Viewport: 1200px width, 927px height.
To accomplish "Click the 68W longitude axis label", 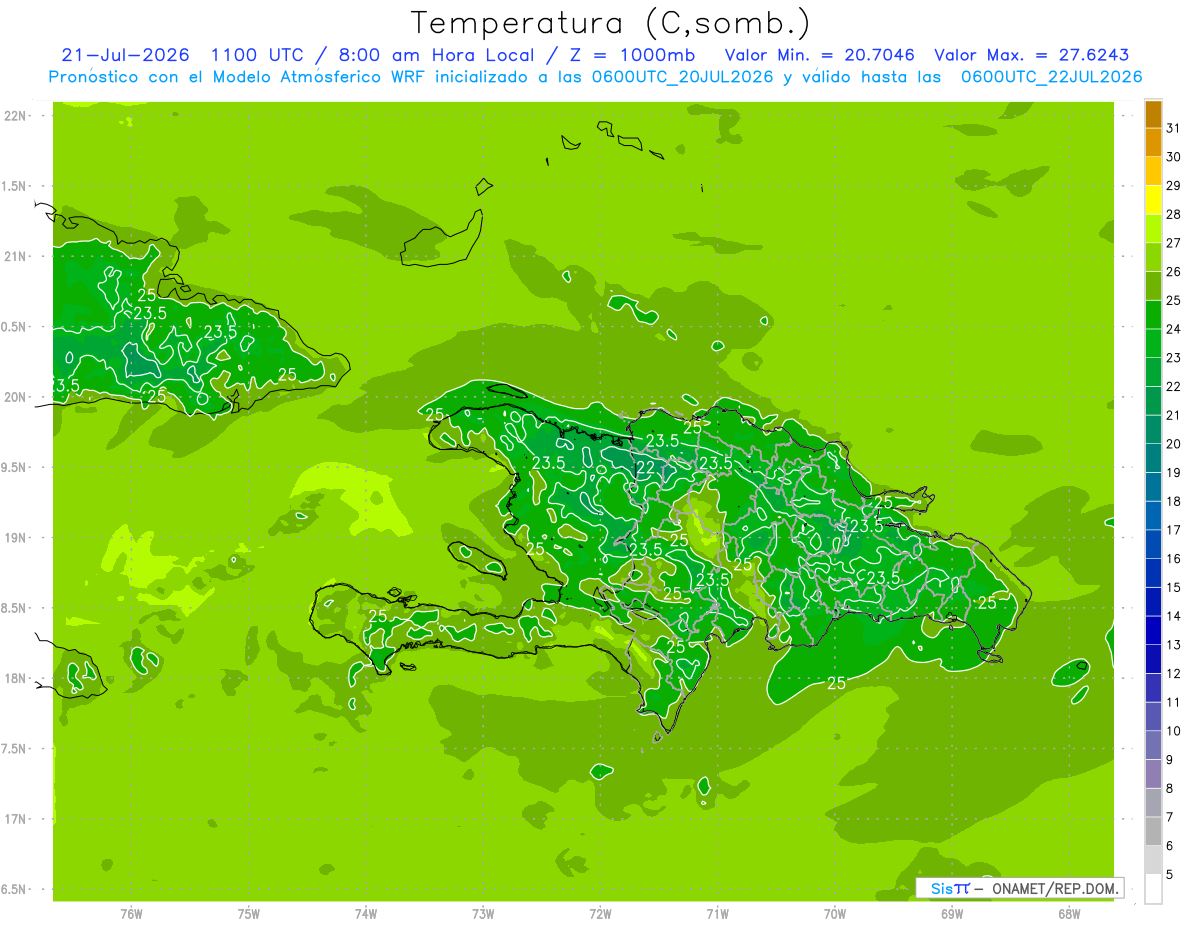I will [1069, 913].
